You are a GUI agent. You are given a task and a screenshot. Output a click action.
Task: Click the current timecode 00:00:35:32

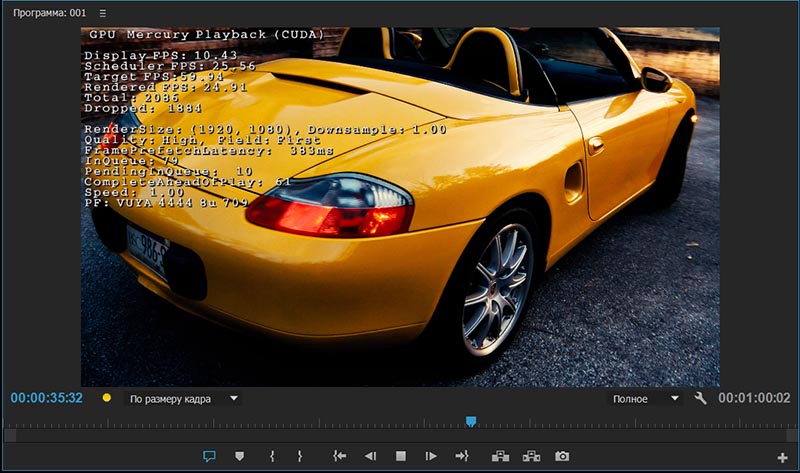tap(46, 398)
